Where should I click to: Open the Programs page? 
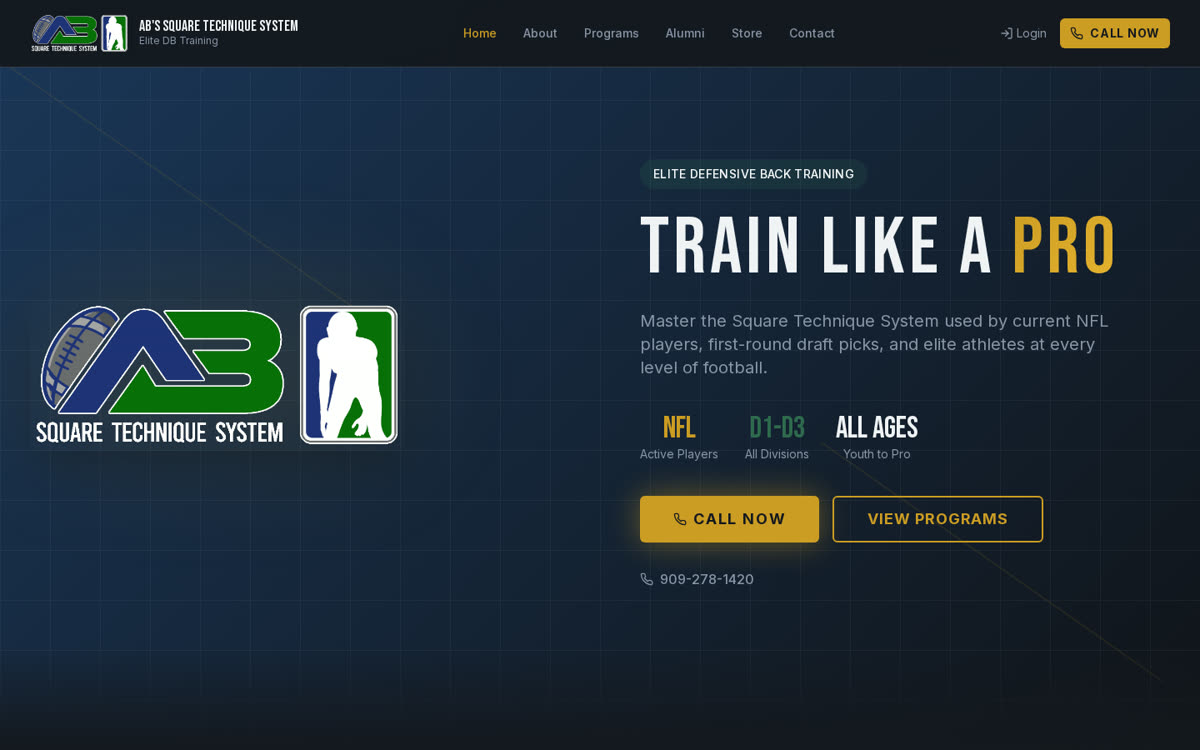(611, 33)
